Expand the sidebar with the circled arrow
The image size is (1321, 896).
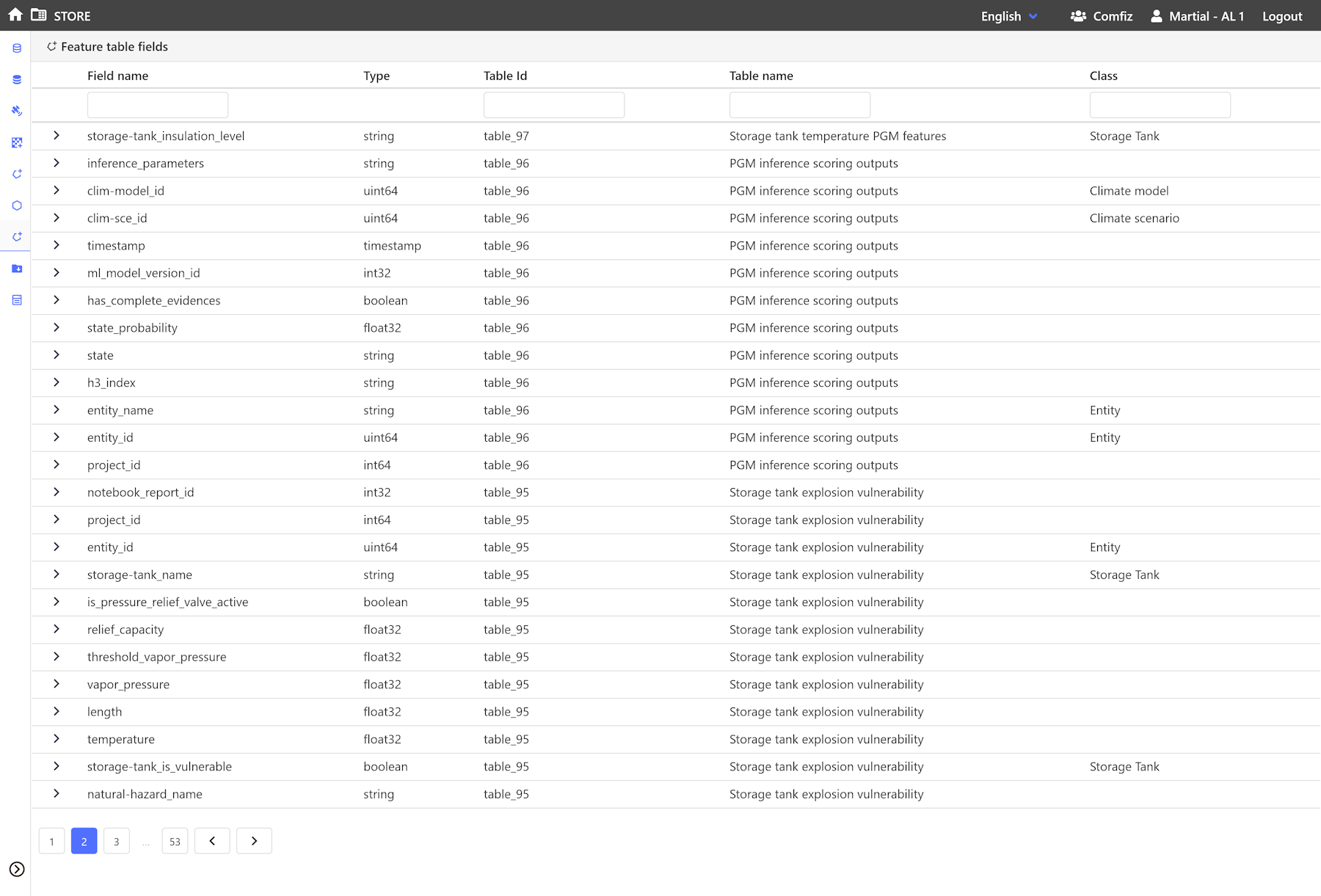[17, 870]
